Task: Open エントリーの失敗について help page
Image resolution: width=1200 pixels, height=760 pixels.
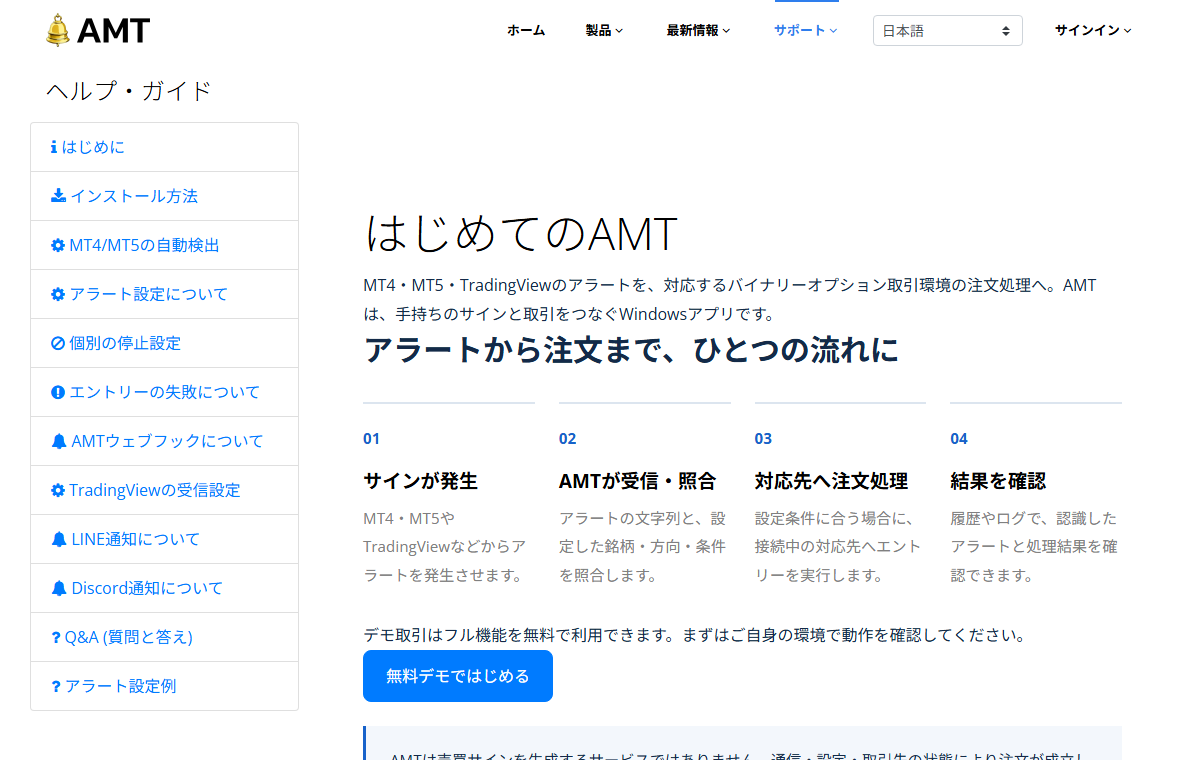Action: click(x=165, y=392)
